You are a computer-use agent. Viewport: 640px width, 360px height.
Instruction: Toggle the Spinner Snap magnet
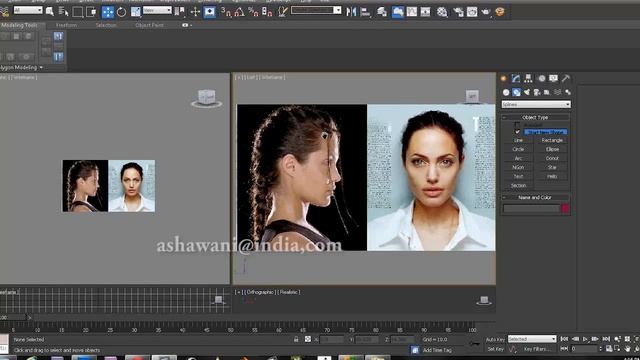pos(267,12)
